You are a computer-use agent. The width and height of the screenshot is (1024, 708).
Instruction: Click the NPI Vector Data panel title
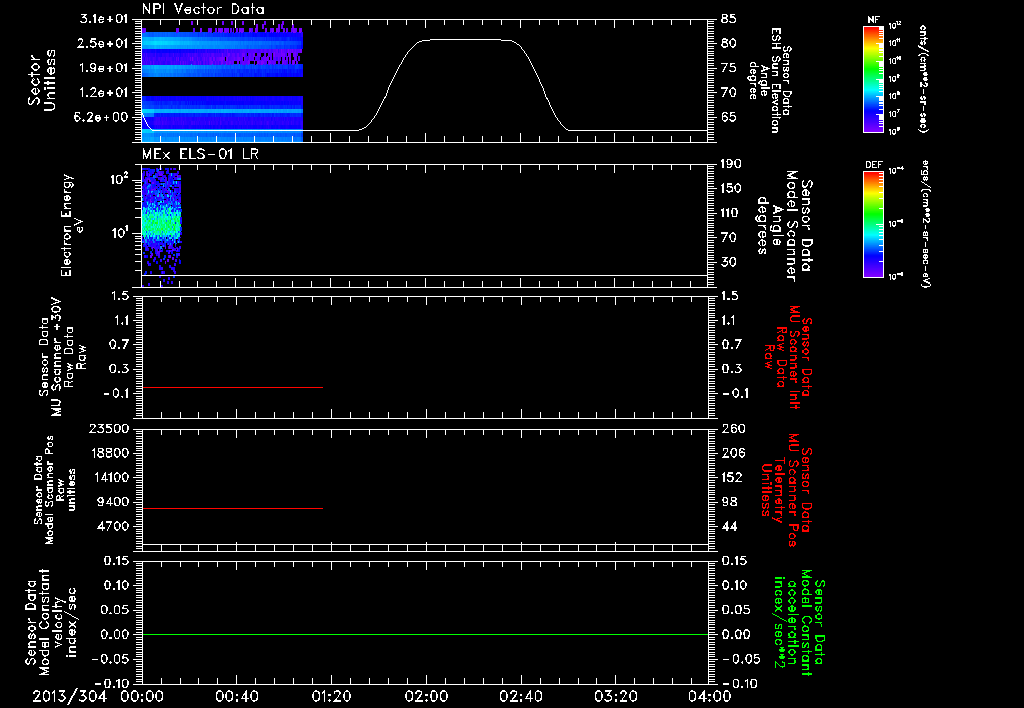click(x=203, y=9)
